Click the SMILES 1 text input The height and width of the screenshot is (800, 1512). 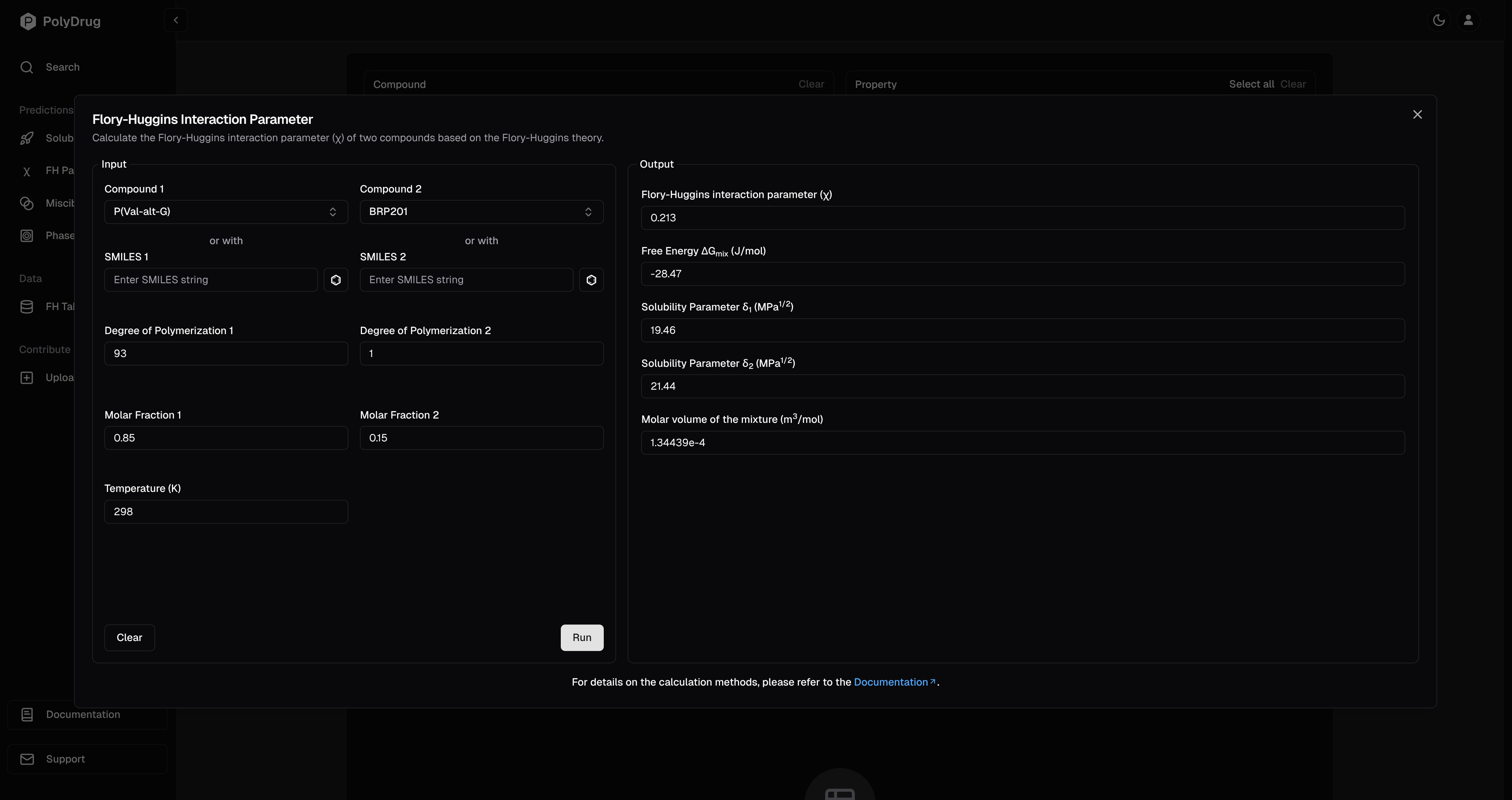(x=211, y=280)
